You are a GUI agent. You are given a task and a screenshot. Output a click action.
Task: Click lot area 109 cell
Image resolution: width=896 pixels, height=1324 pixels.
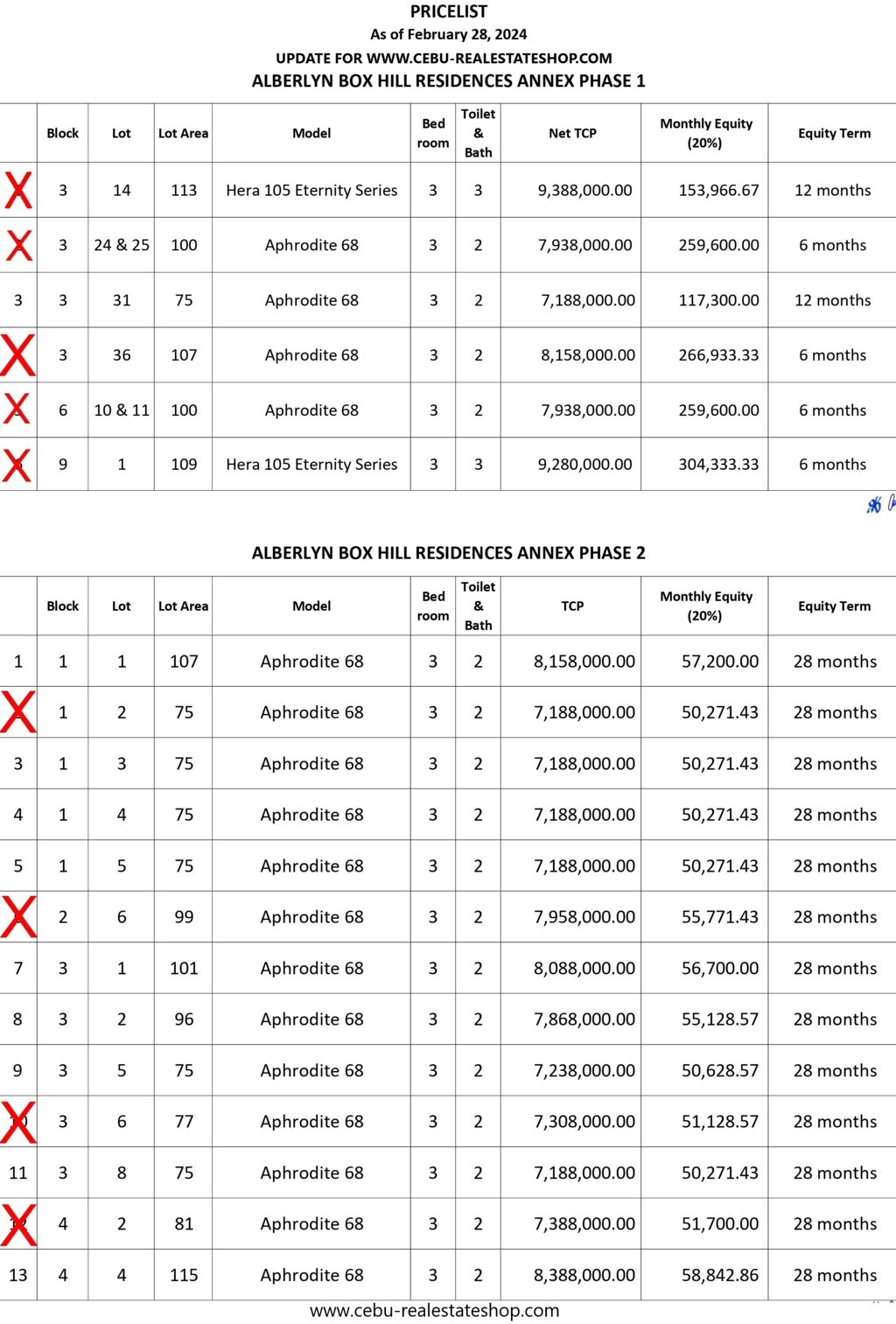pos(184,464)
